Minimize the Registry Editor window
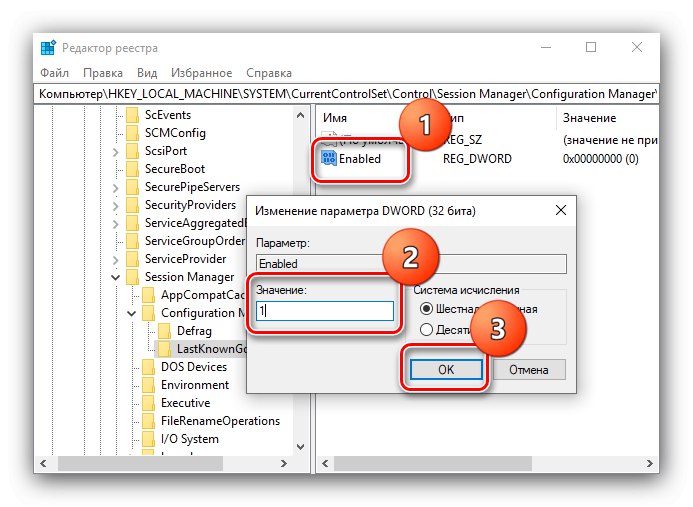This screenshot has width=693, height=507. (x=546, y=47)
